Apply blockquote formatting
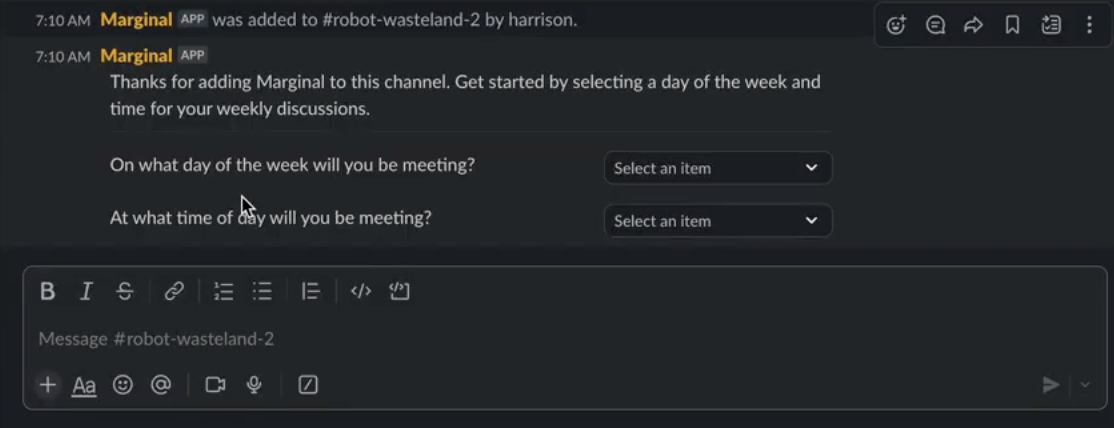The height and width of the screenshot is (428, 1114). pos(310,291)
